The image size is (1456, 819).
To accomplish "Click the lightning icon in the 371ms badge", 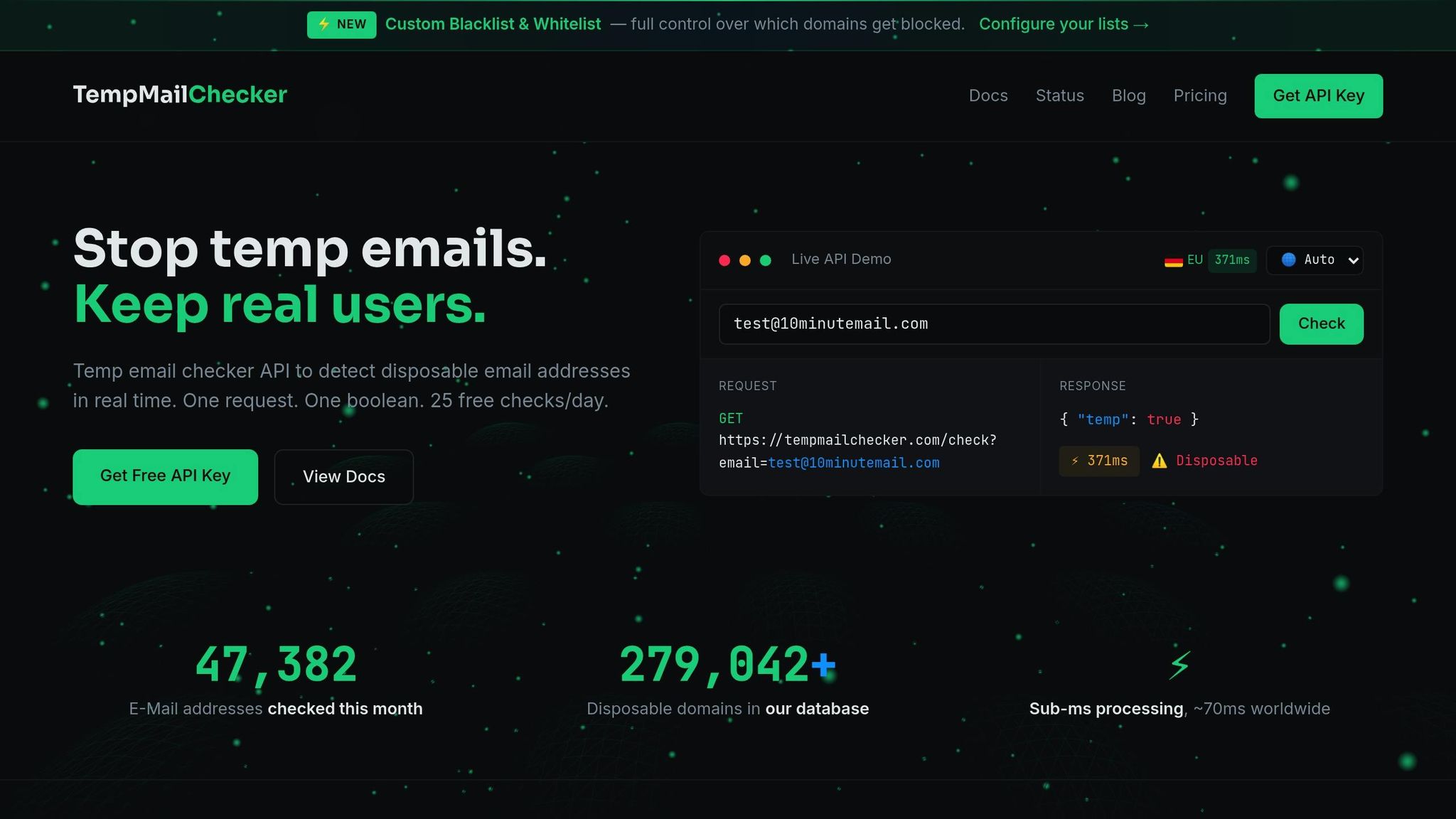I will 1074,461.
